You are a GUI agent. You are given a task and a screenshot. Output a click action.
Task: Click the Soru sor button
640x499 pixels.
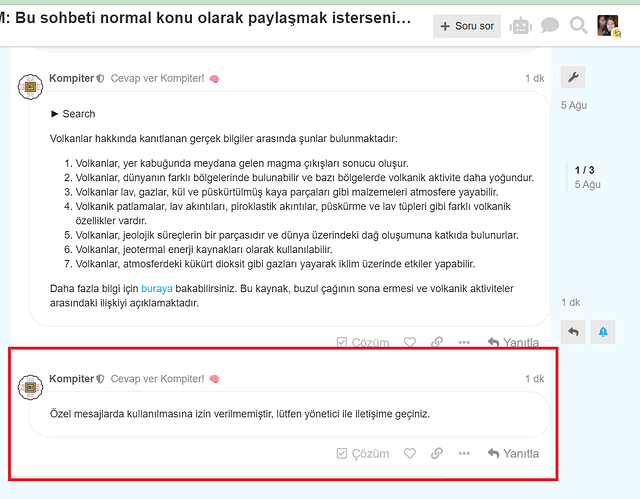(x=467, y=26)
